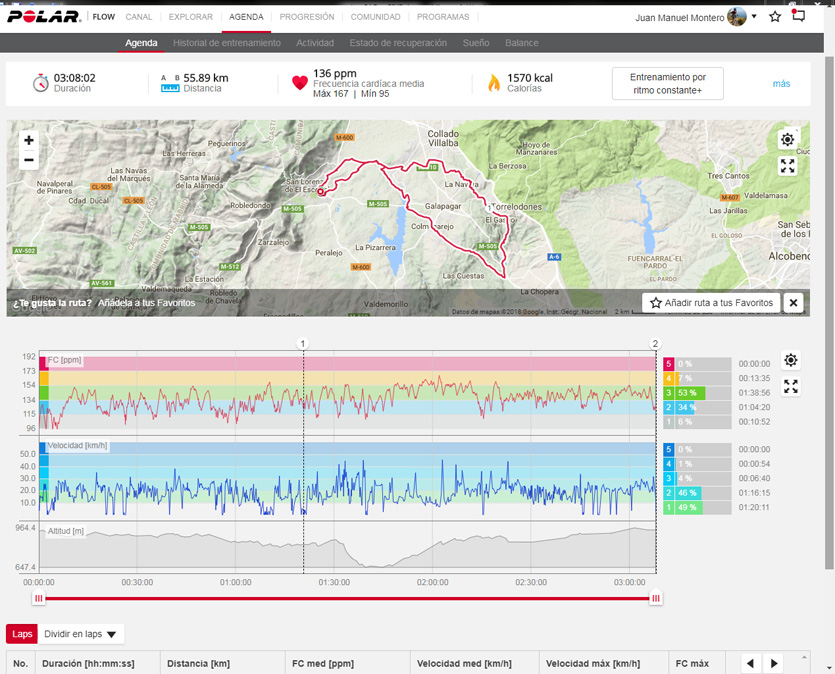Click the FLOW label beside logo
835x674 pixels.
[103, 17]
